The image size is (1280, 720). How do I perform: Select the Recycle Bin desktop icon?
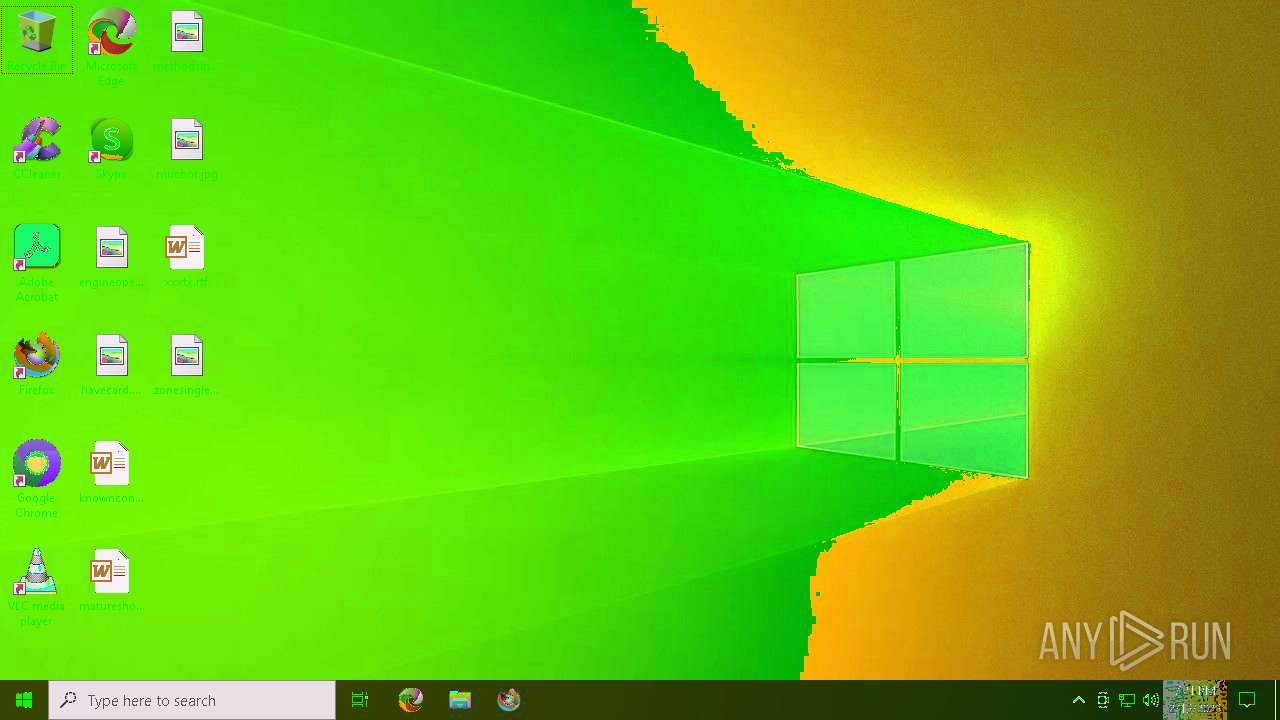[37, 40]
